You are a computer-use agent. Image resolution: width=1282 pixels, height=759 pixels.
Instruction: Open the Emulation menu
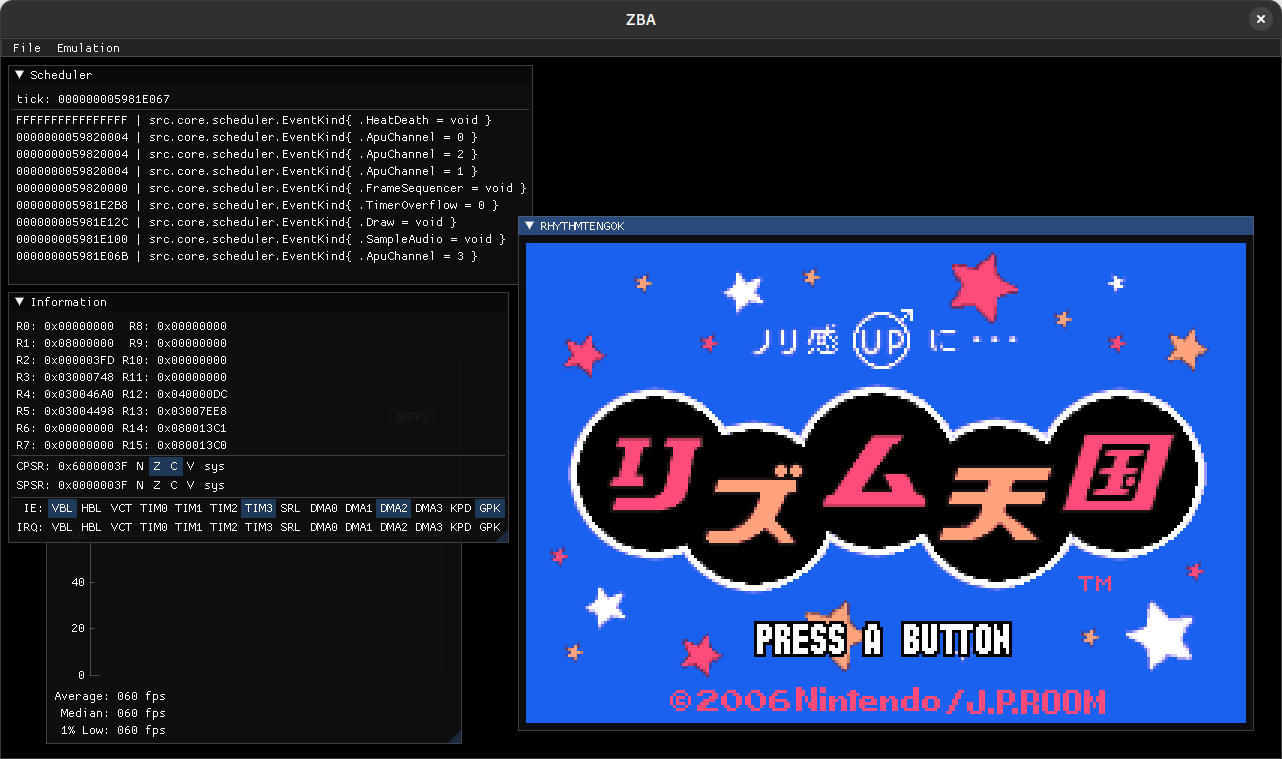pyautogui.click(x=88, y=47)
